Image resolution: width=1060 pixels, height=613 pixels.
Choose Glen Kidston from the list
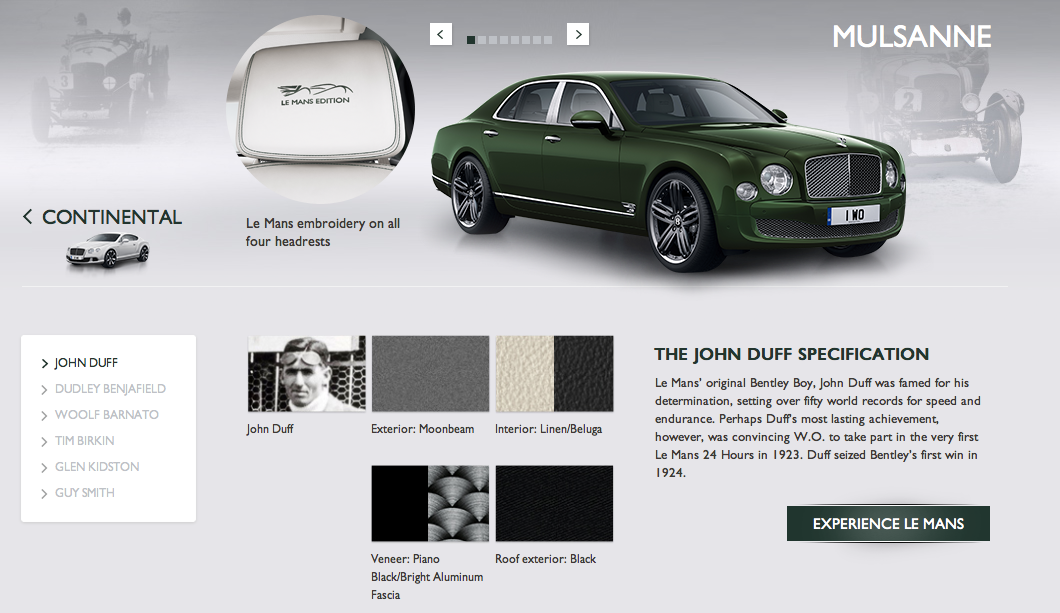tap(97, 467)
